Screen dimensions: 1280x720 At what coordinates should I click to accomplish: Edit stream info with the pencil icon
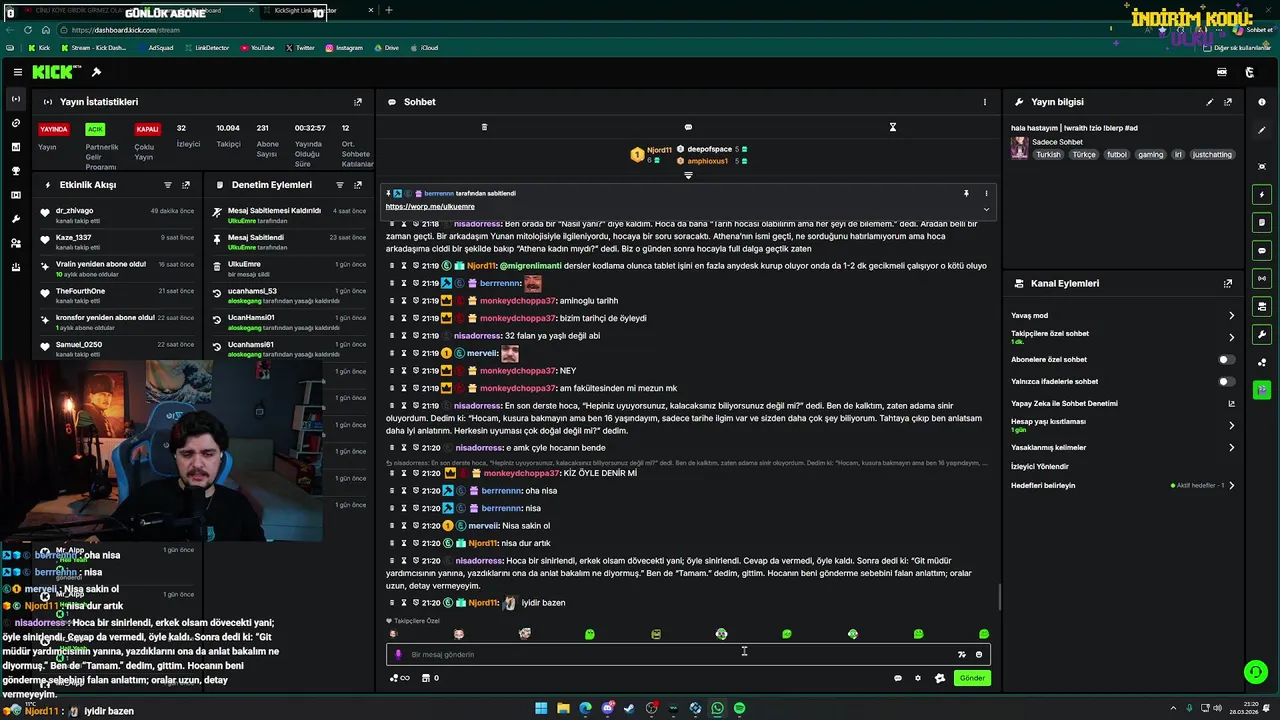pyautogui.click(x=1210, y=102)
